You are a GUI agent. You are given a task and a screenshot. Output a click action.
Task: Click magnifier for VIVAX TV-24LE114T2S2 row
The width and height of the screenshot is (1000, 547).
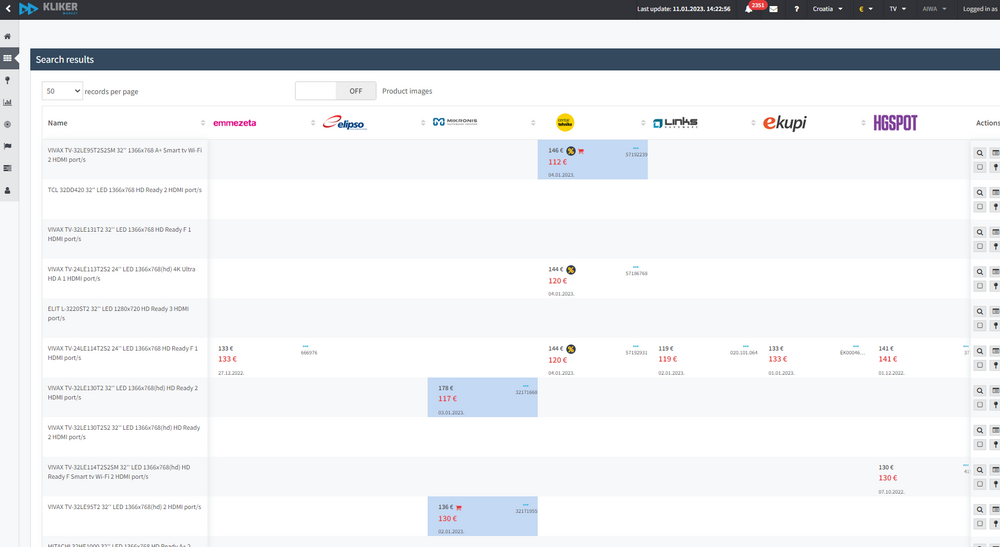click(x=980, y=351)
